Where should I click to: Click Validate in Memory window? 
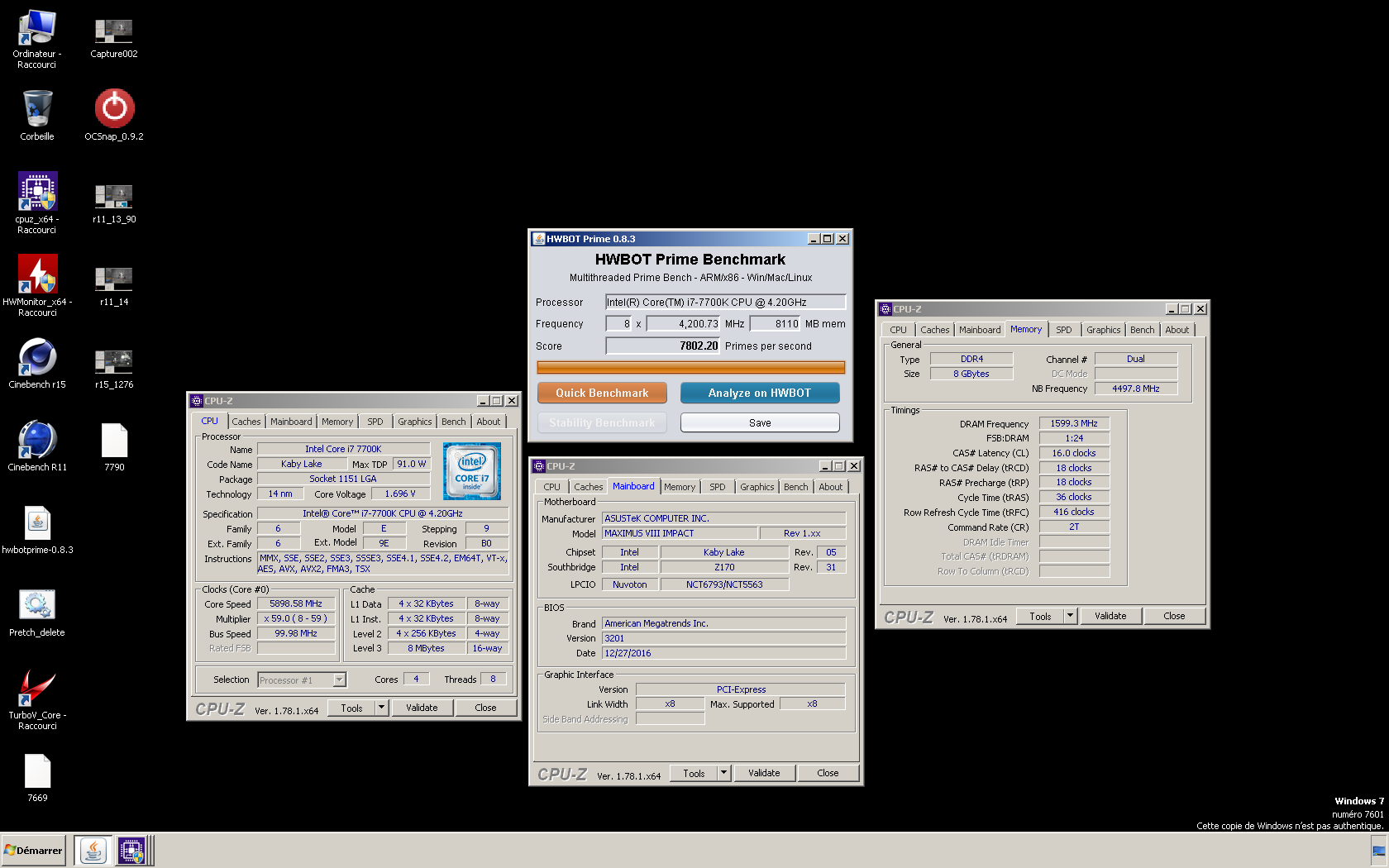pyautogui.click(x=1110, y=616)
